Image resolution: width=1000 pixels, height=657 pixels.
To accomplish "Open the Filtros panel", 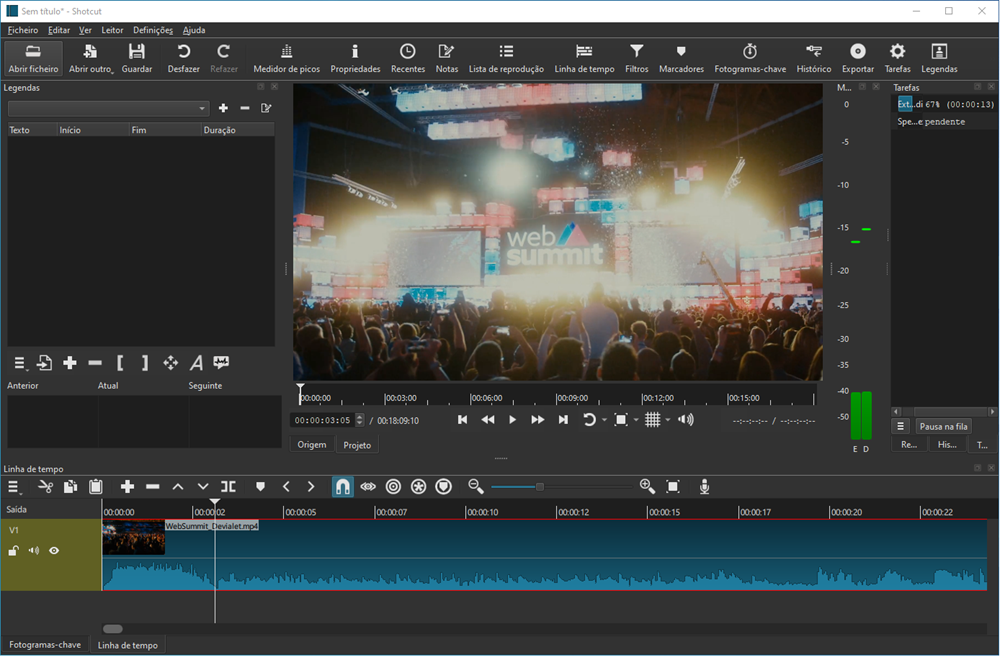I will (636, 58).
